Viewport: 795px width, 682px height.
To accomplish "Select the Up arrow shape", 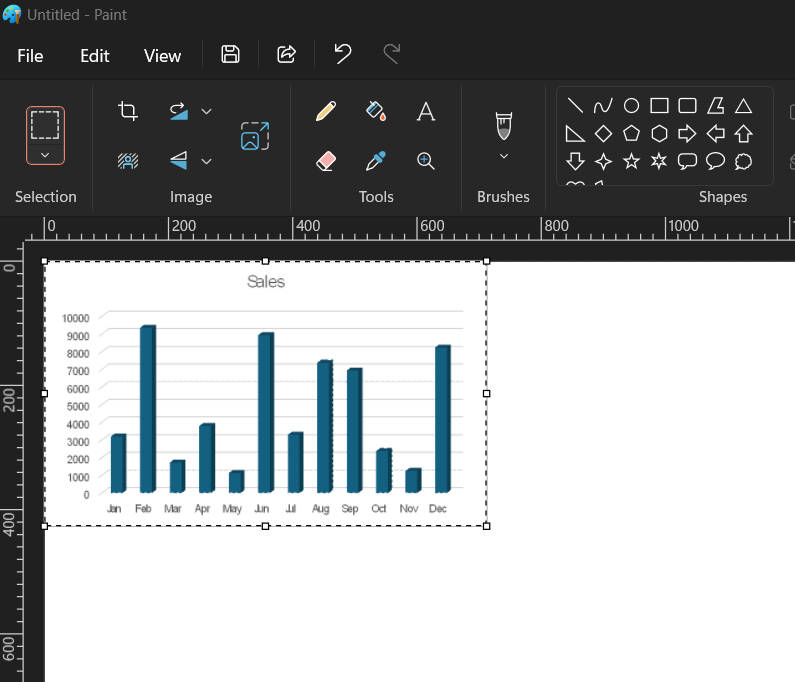I will click(x=743, y=134).
